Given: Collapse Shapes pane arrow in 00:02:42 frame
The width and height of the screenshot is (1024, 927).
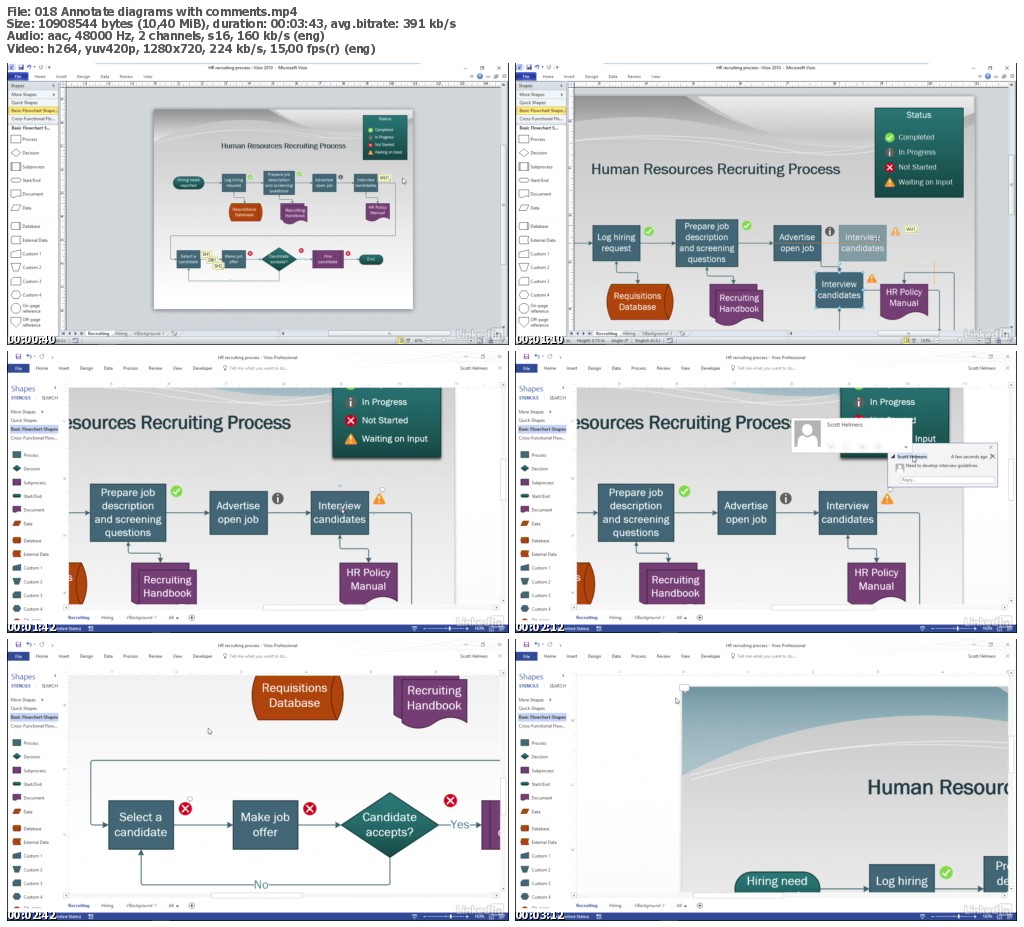Looking at the screenshot, I should point(55,675).
